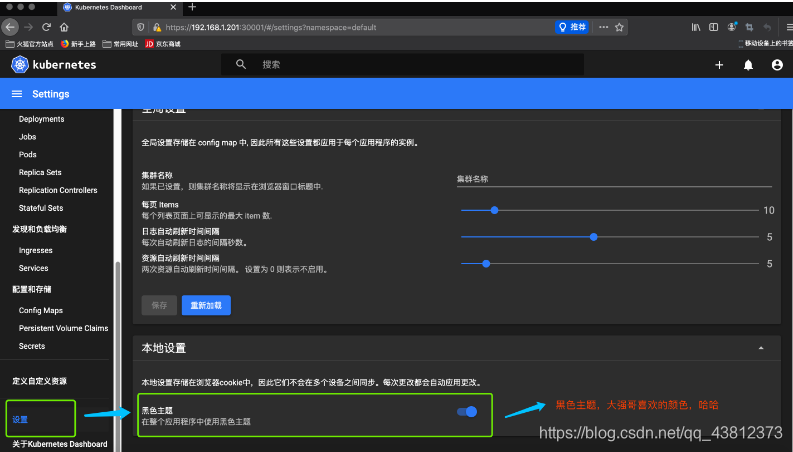Adjust the 日志自动刷新时间间隔 slider
Viewport: 793px width, 452px height.
[609, 237]
